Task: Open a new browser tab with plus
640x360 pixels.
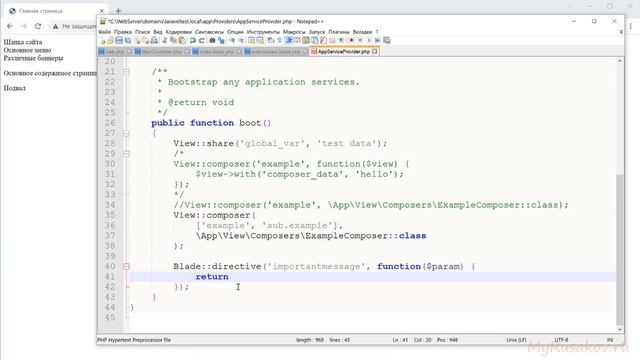Action: click(x=118, y=11)
